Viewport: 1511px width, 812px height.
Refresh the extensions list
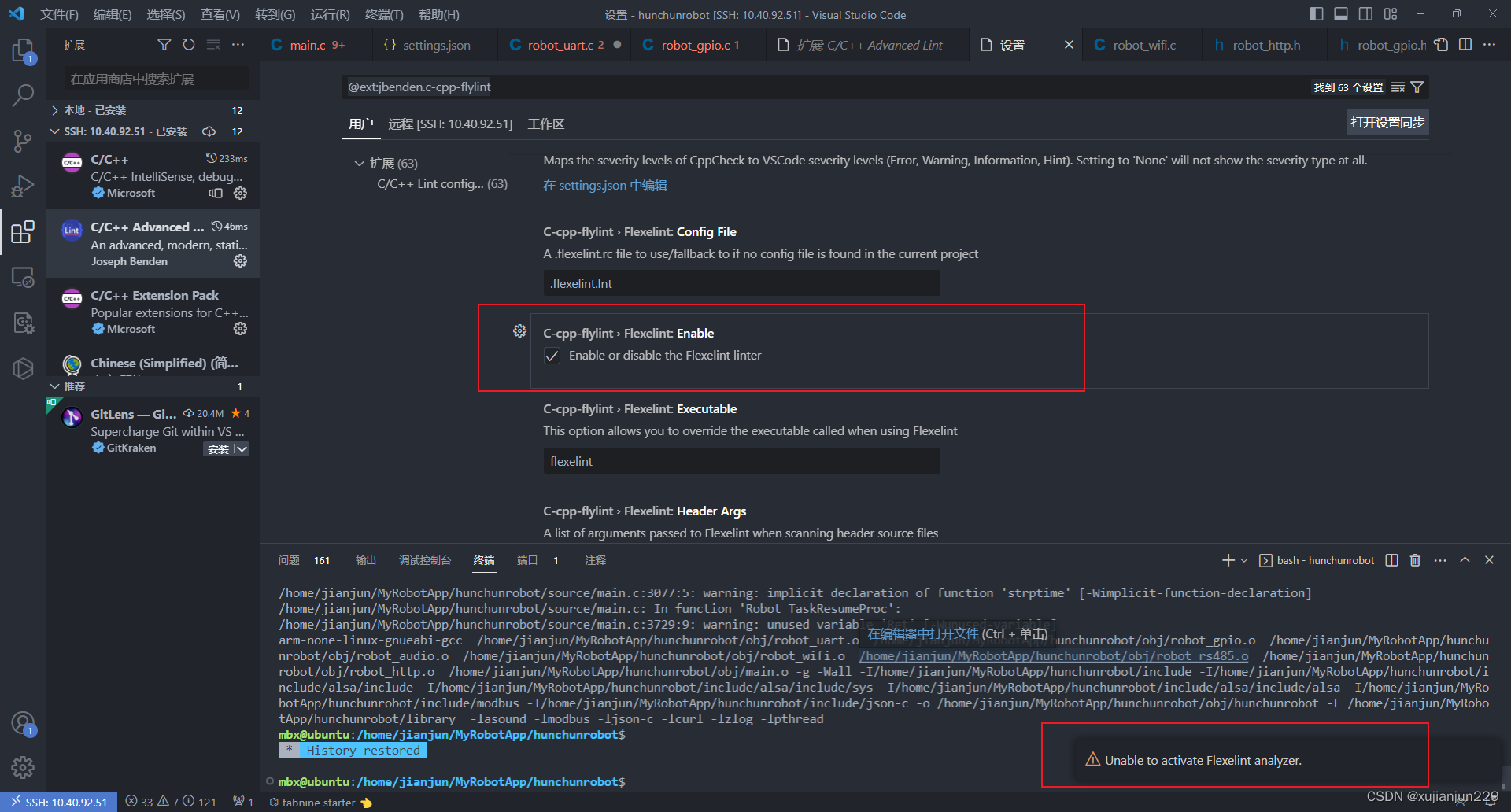[x=189, y=45]
